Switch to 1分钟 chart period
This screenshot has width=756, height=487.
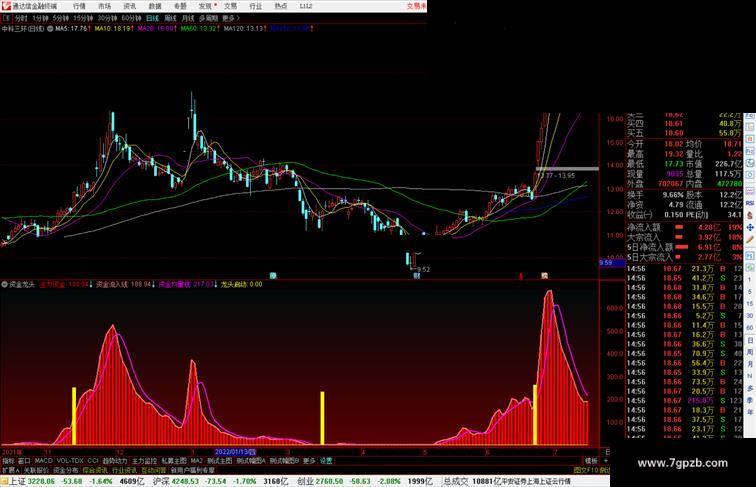click(40, 18)
